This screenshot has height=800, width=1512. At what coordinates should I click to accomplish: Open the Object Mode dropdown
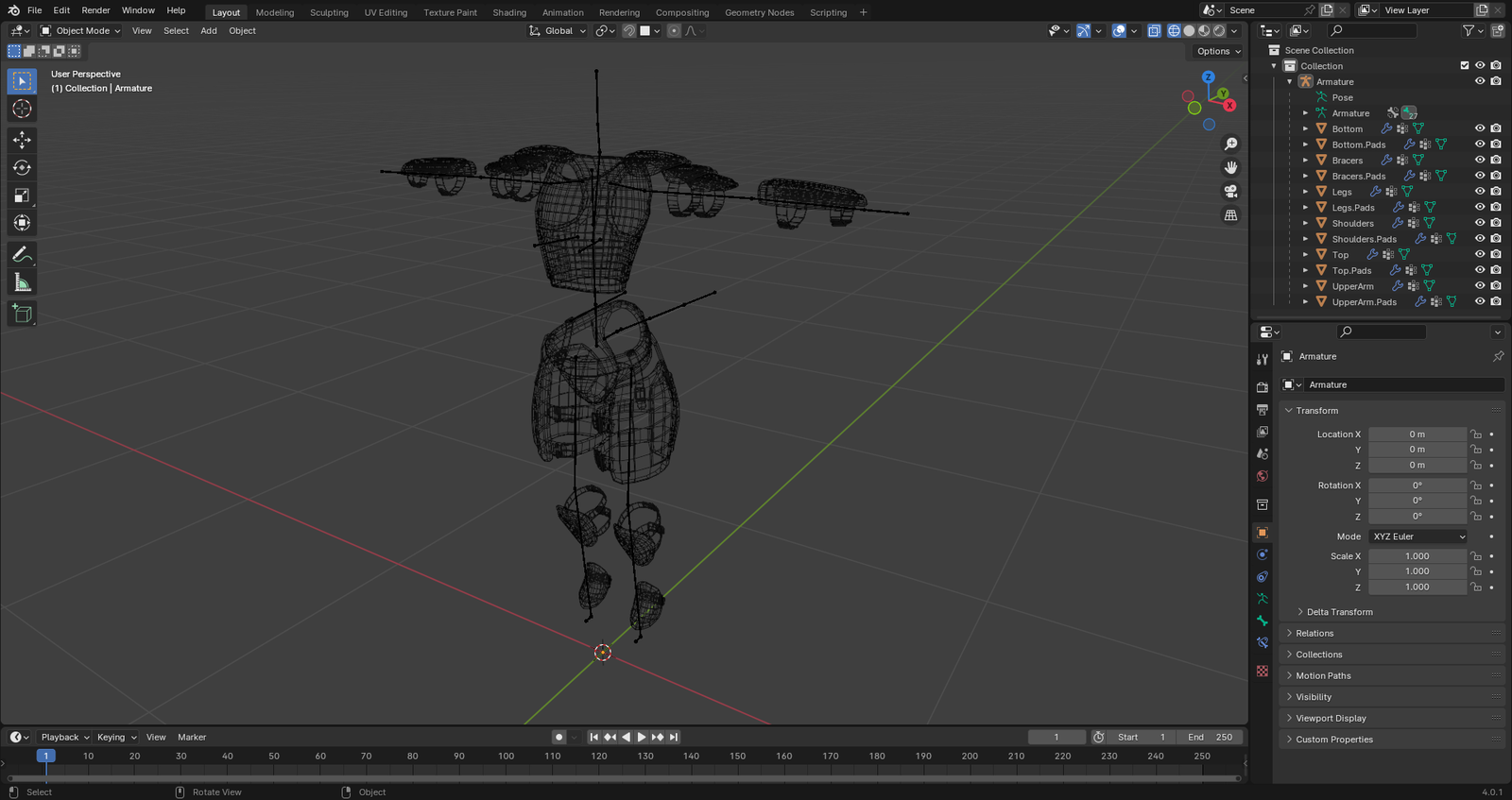click(x=81, y=31)
